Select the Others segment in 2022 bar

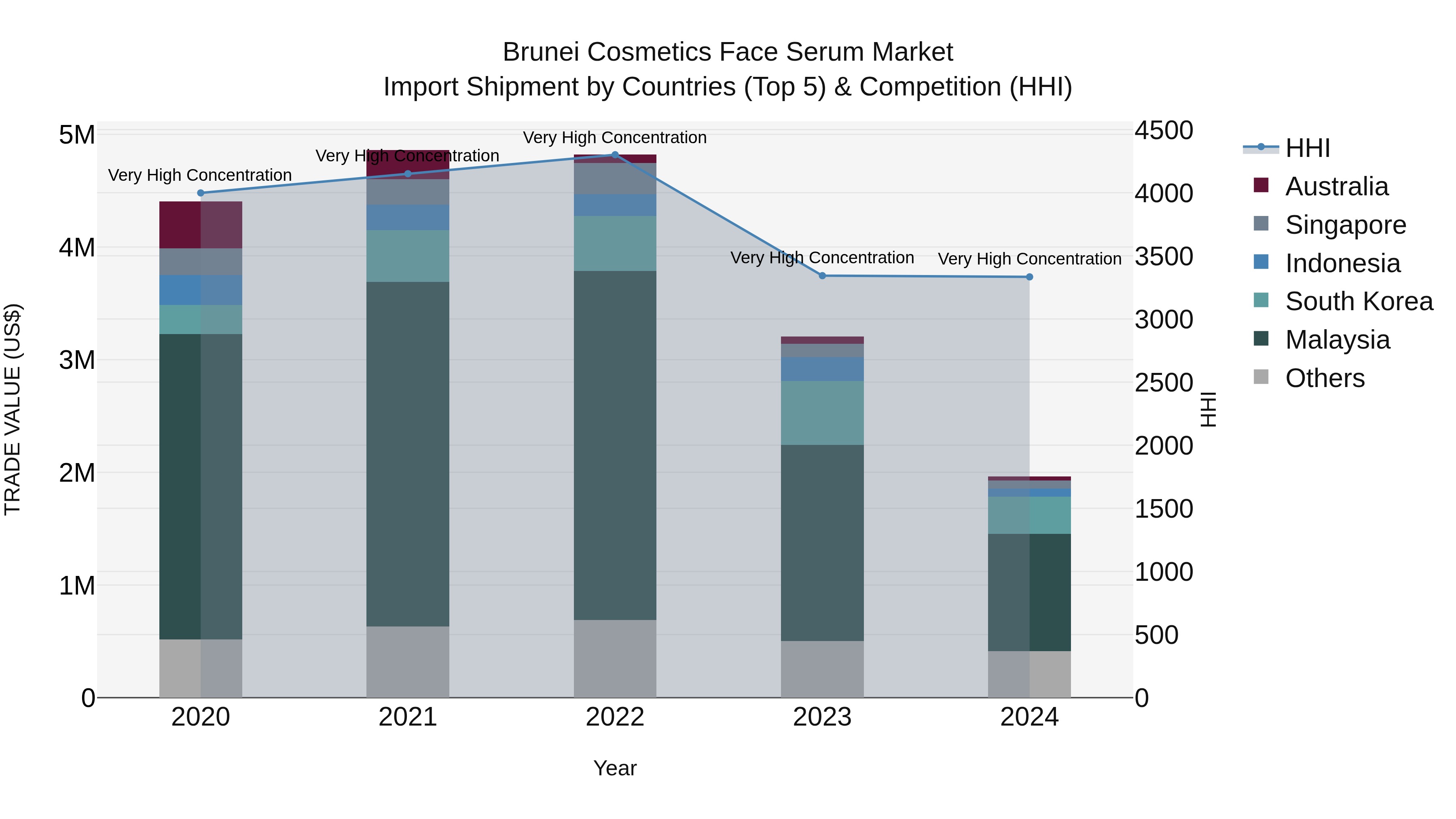coord(615,658)
